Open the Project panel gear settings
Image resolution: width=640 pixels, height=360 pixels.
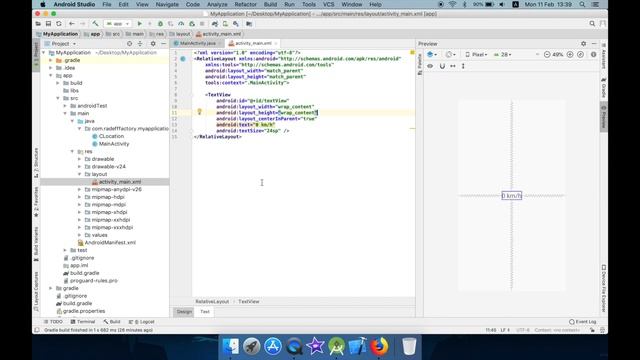pos(153,44)
